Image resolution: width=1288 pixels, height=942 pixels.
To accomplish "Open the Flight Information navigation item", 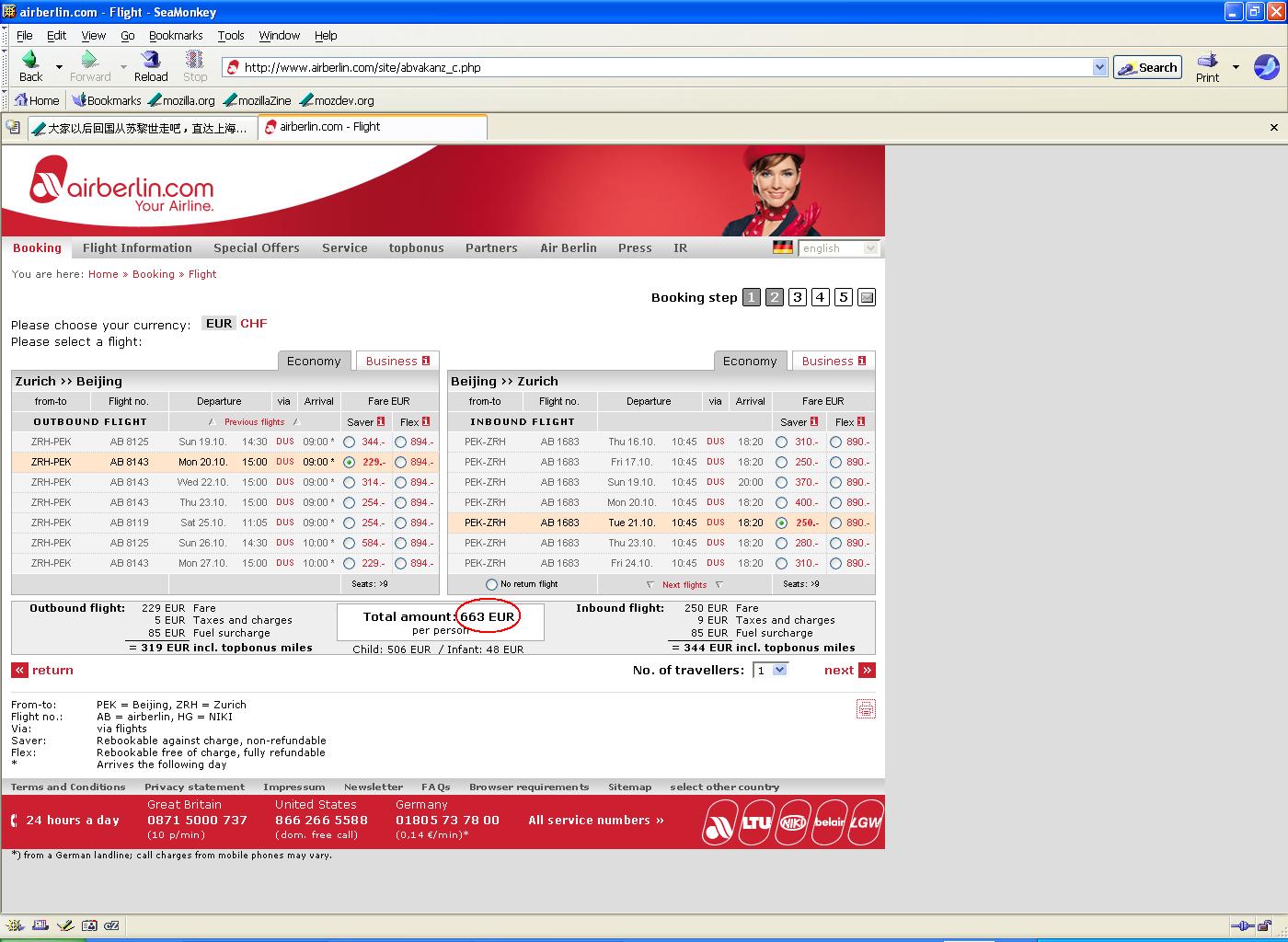I will tap(137, 247).
